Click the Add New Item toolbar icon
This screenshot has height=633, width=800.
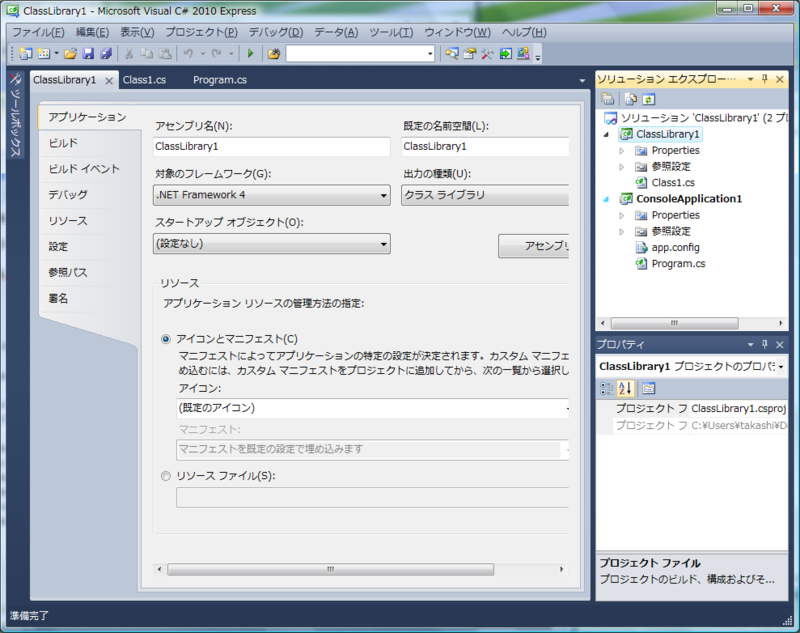44,54
